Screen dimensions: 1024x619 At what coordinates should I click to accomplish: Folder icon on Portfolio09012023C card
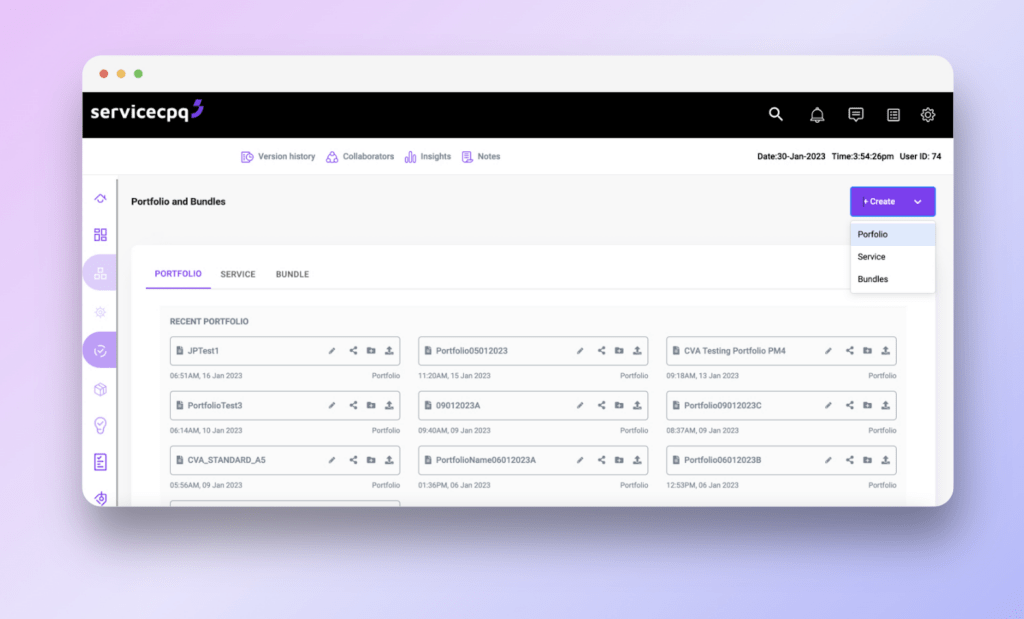867,405
